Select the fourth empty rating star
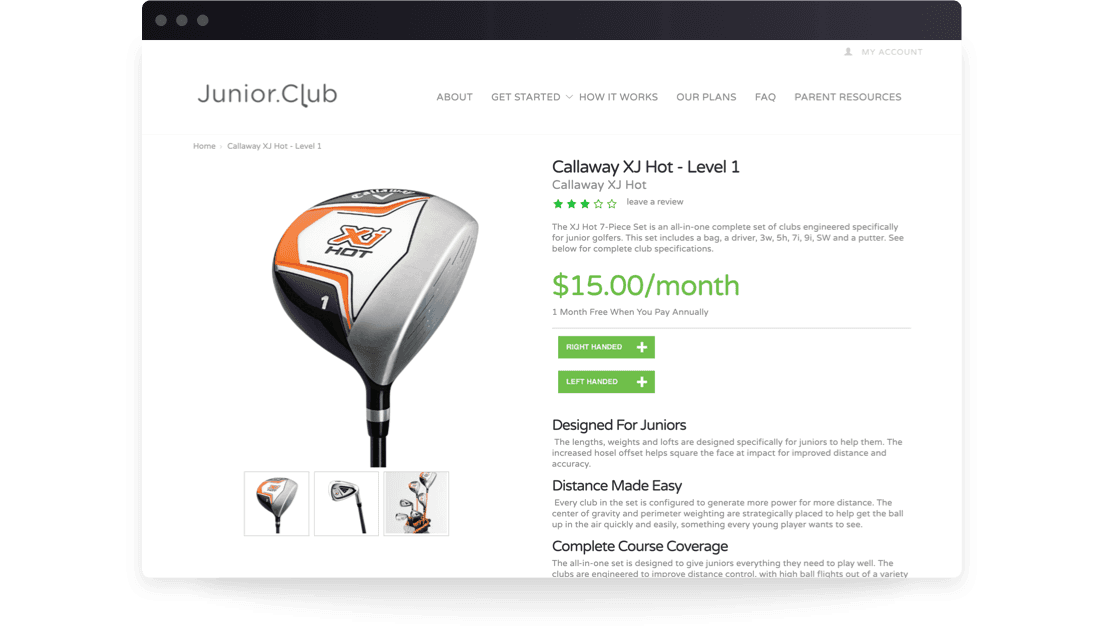This screenshot has width=1096, height=630. [x=598, y=204]
